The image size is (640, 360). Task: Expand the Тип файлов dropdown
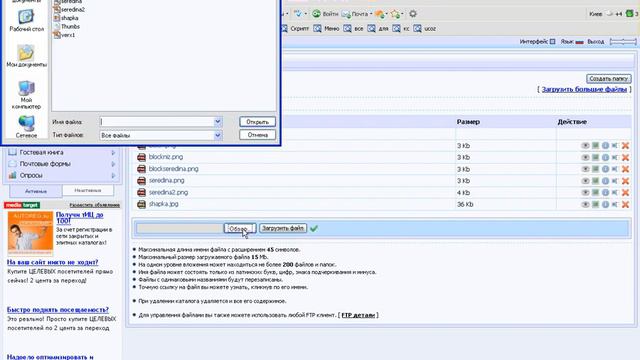(x=218, y=135)
